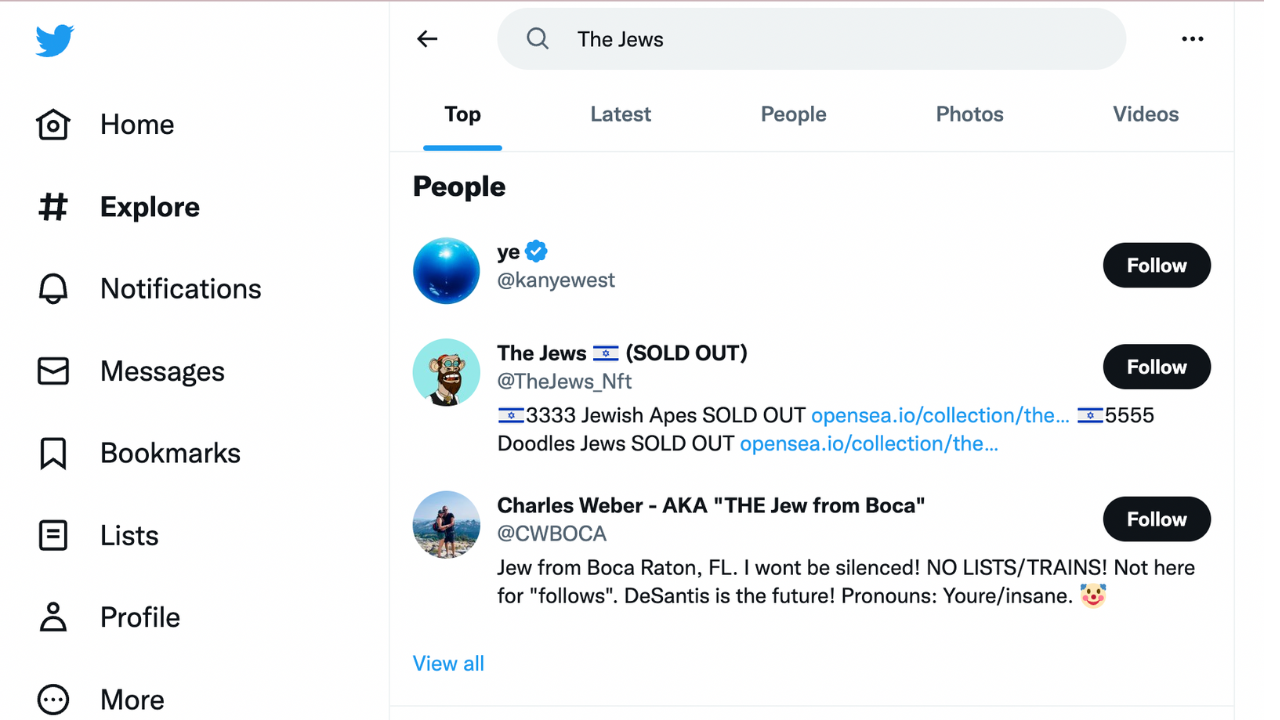Click the search magnifier icon
The height and width of the screenshot is (720, 1280).
[x=538, y=39]
